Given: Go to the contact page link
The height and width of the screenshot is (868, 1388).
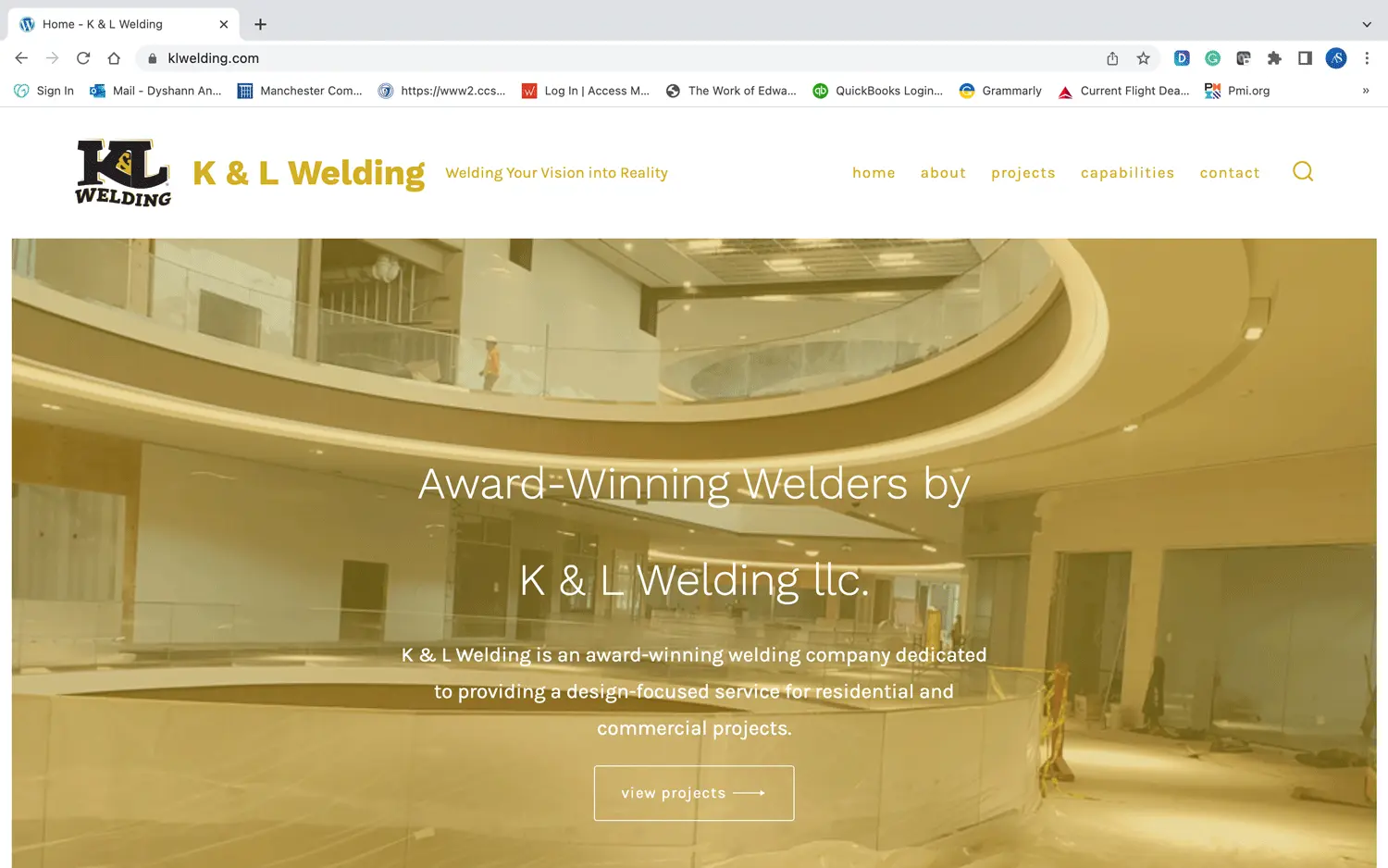Looking at the screenshot, I should (x=1230, y=173).
